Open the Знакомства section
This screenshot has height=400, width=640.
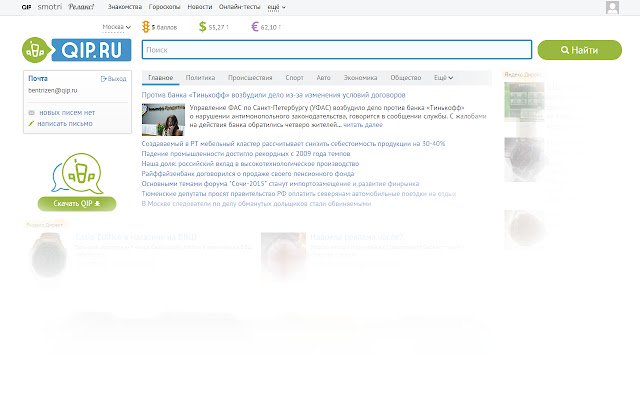click(x=125, y=7)
